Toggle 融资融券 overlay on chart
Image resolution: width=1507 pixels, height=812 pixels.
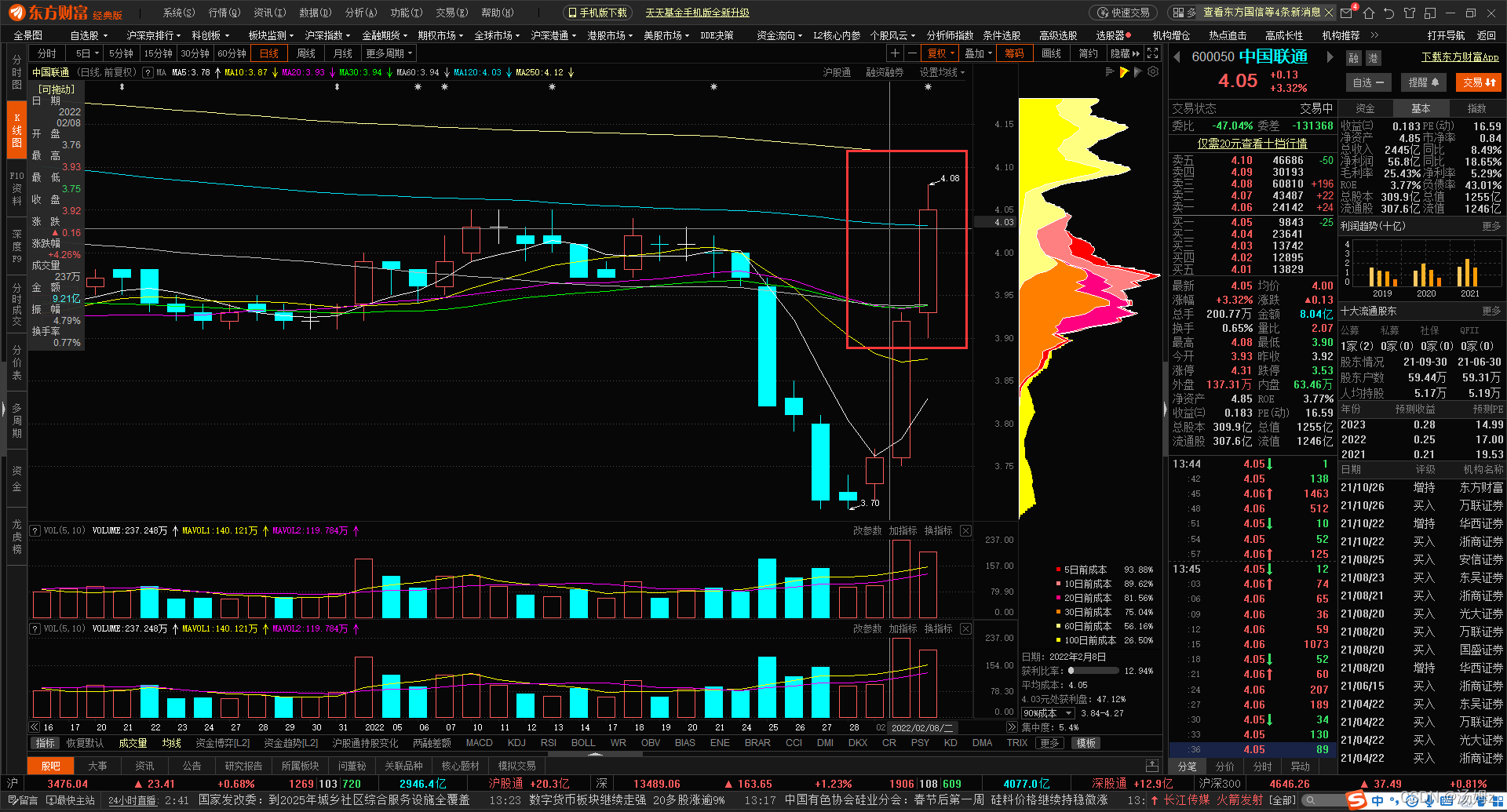885,72
